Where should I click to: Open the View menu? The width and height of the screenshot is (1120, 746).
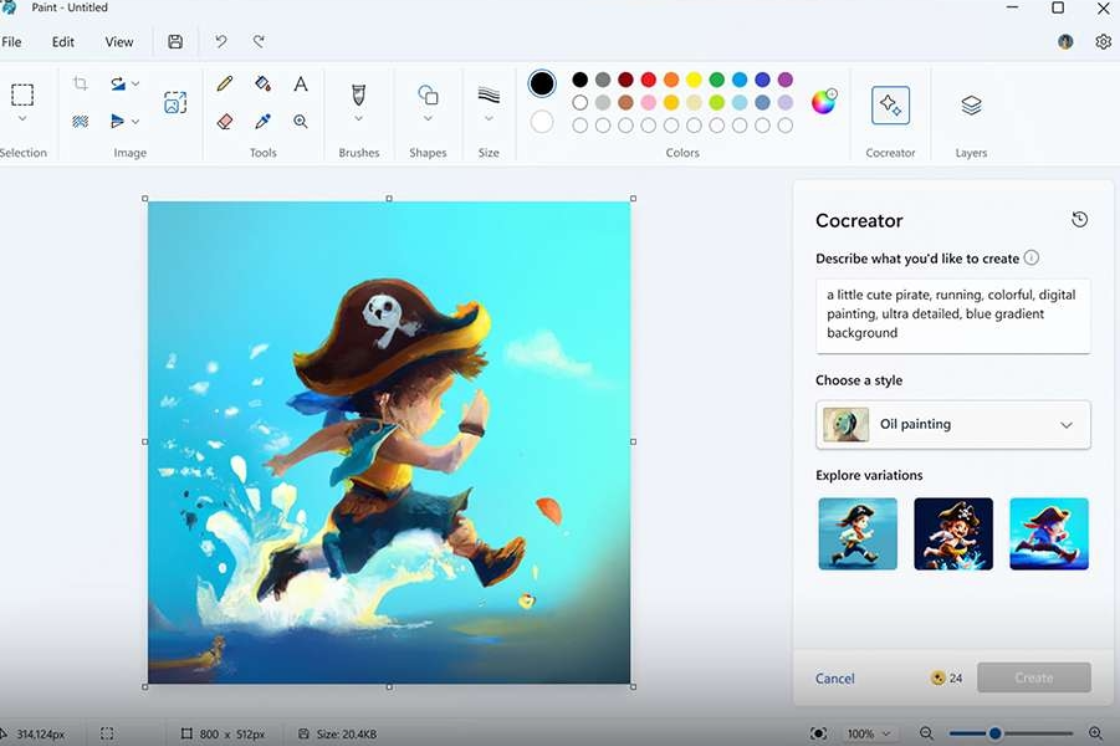[119, 42]
